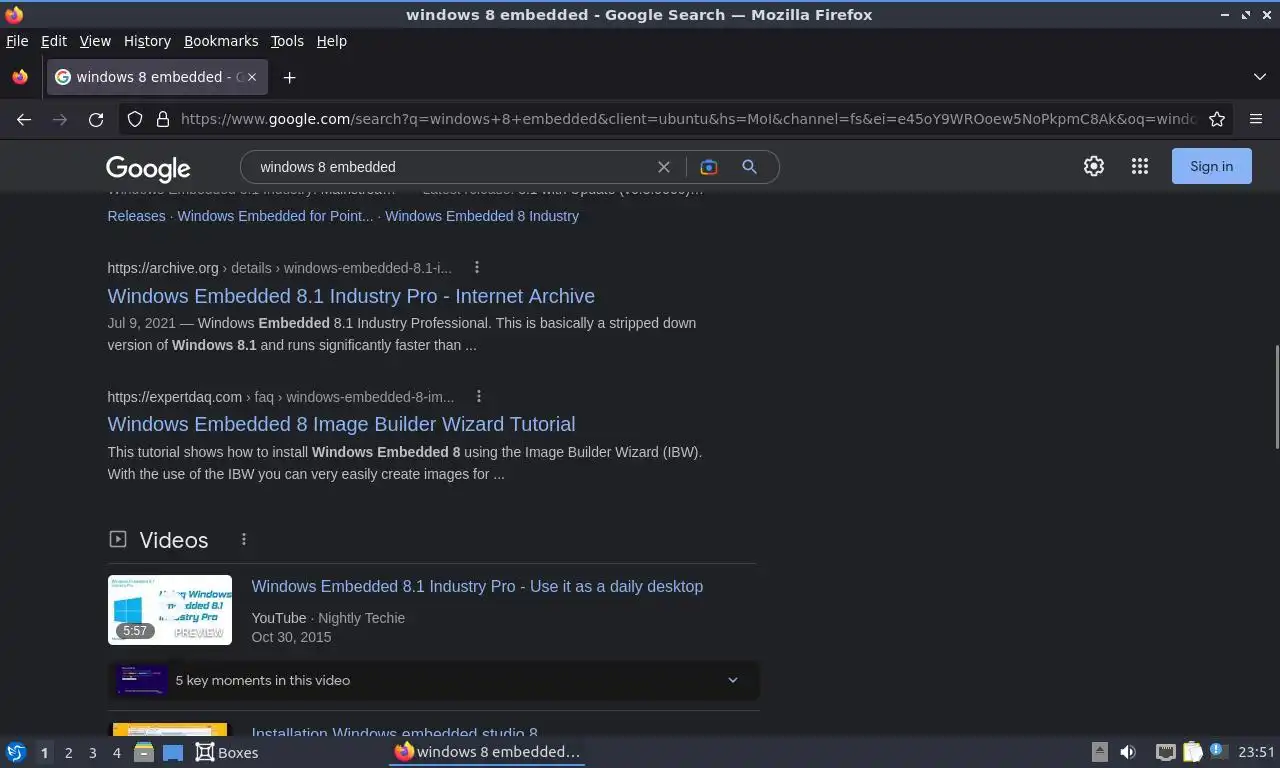Screen dimensions: 1280x768
Task: Bookmark this page with the star icon
Action: coord(1217,119)
